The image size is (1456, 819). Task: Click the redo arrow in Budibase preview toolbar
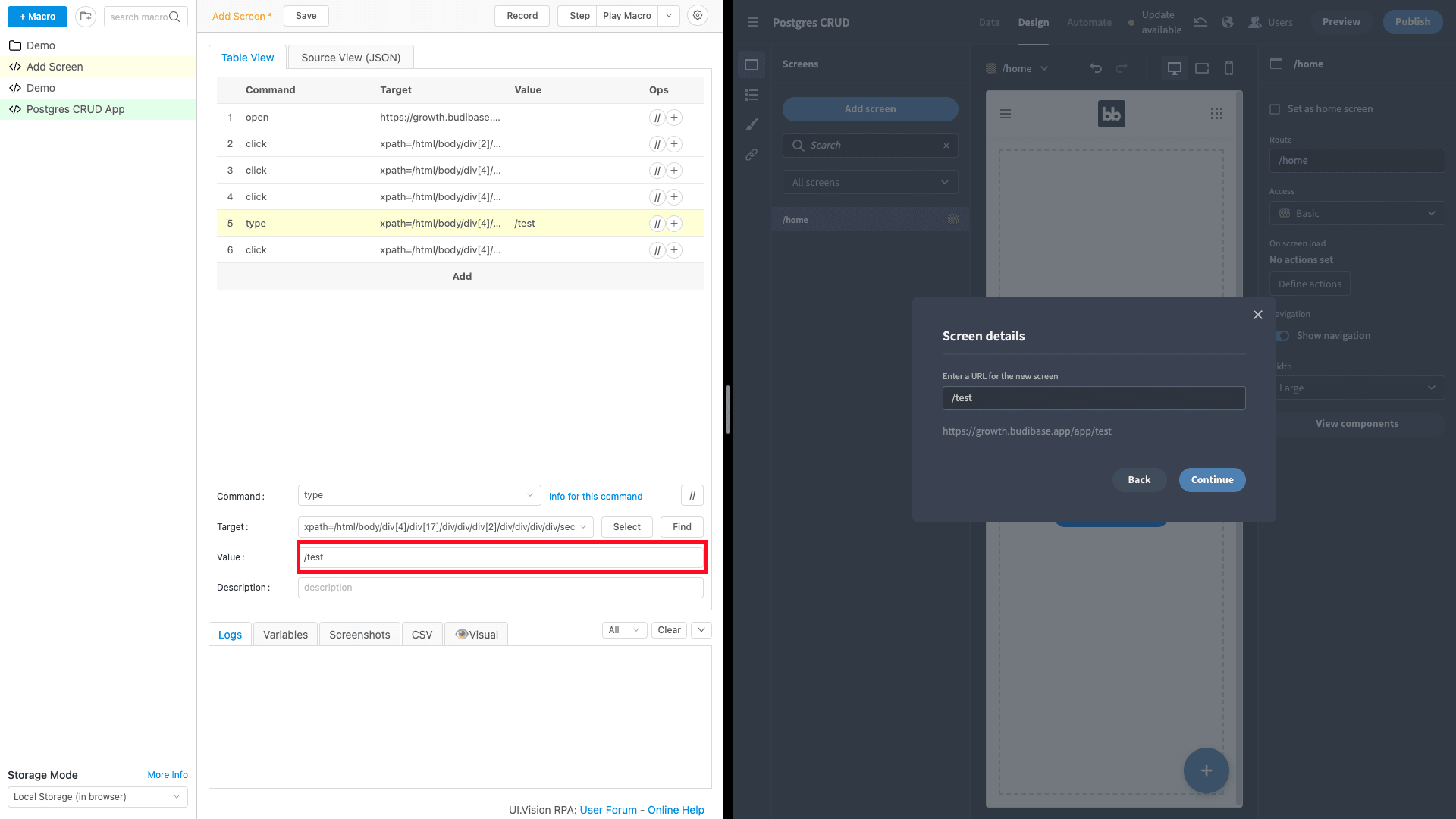tap(1122, 68)
